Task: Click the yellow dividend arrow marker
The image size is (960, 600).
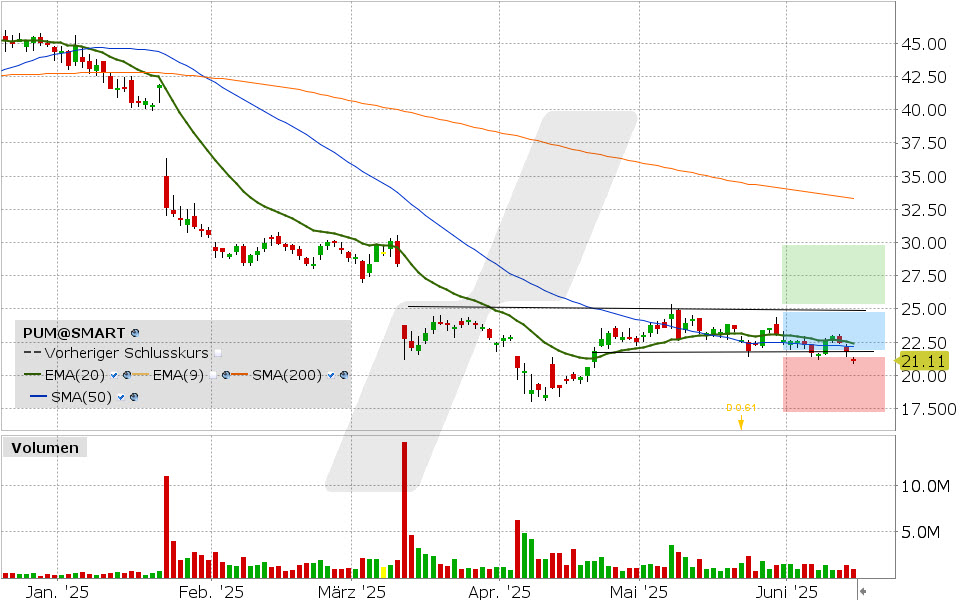Action: (741, 422)
